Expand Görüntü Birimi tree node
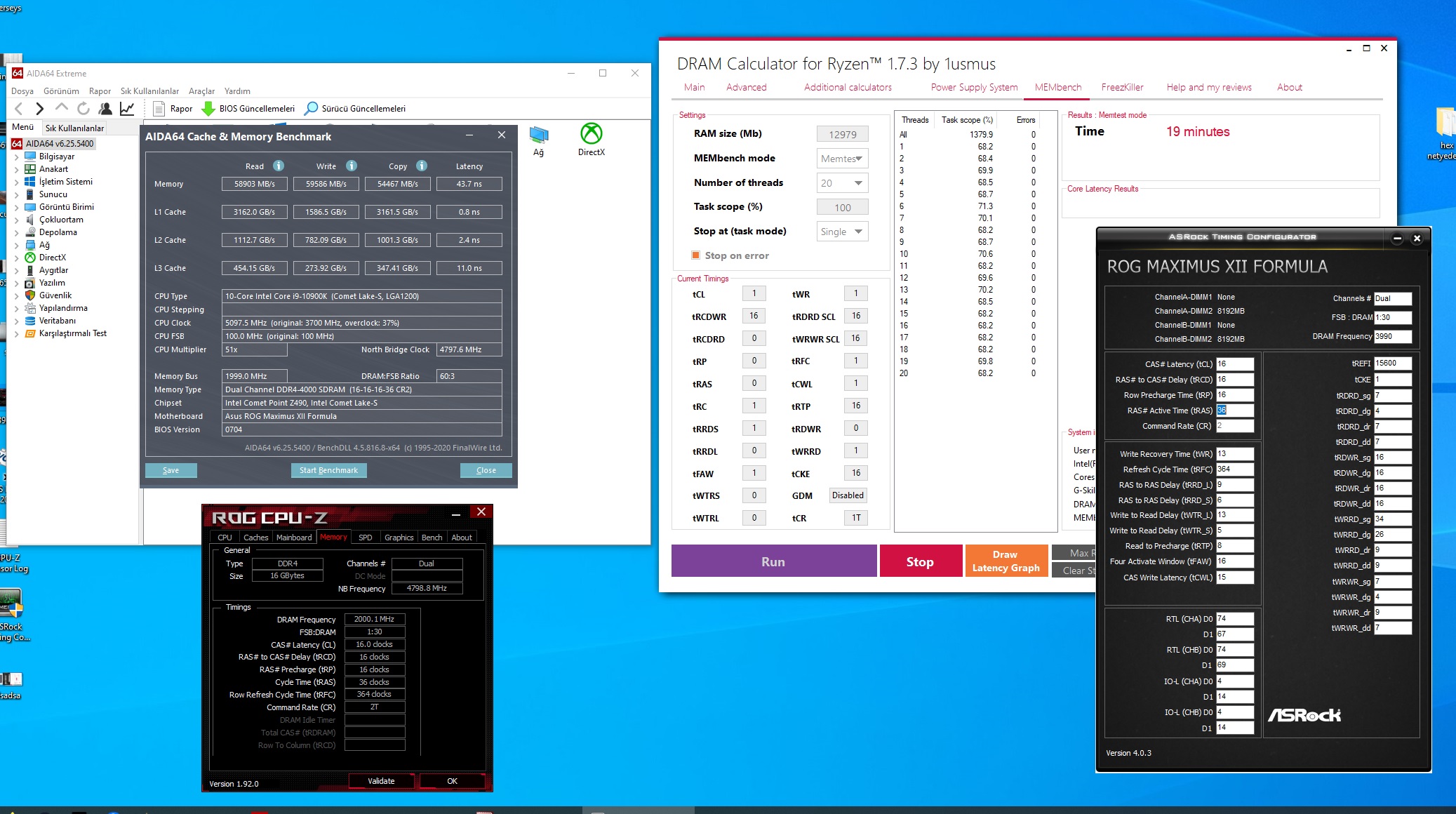The height and width of the screenshot is (814, 1456). pos(17,207)
